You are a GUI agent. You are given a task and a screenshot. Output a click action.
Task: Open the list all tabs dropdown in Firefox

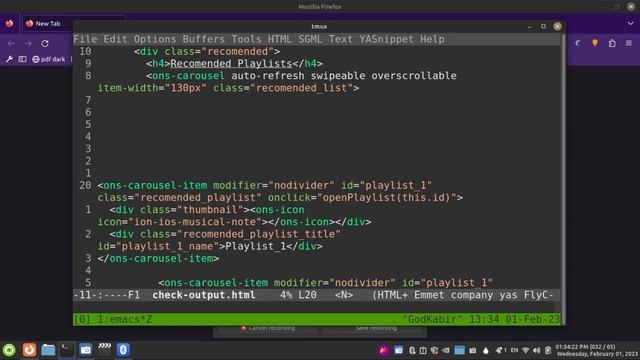click(x=630, y=24)
